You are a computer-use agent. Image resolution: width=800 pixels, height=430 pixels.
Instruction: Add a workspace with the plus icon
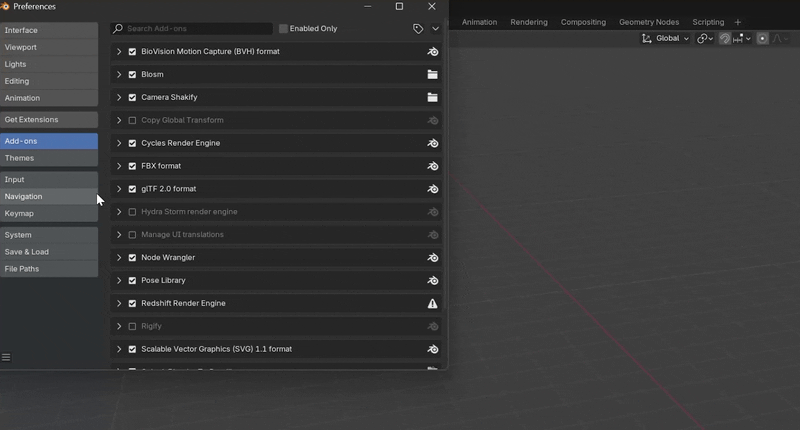[738, 22]
